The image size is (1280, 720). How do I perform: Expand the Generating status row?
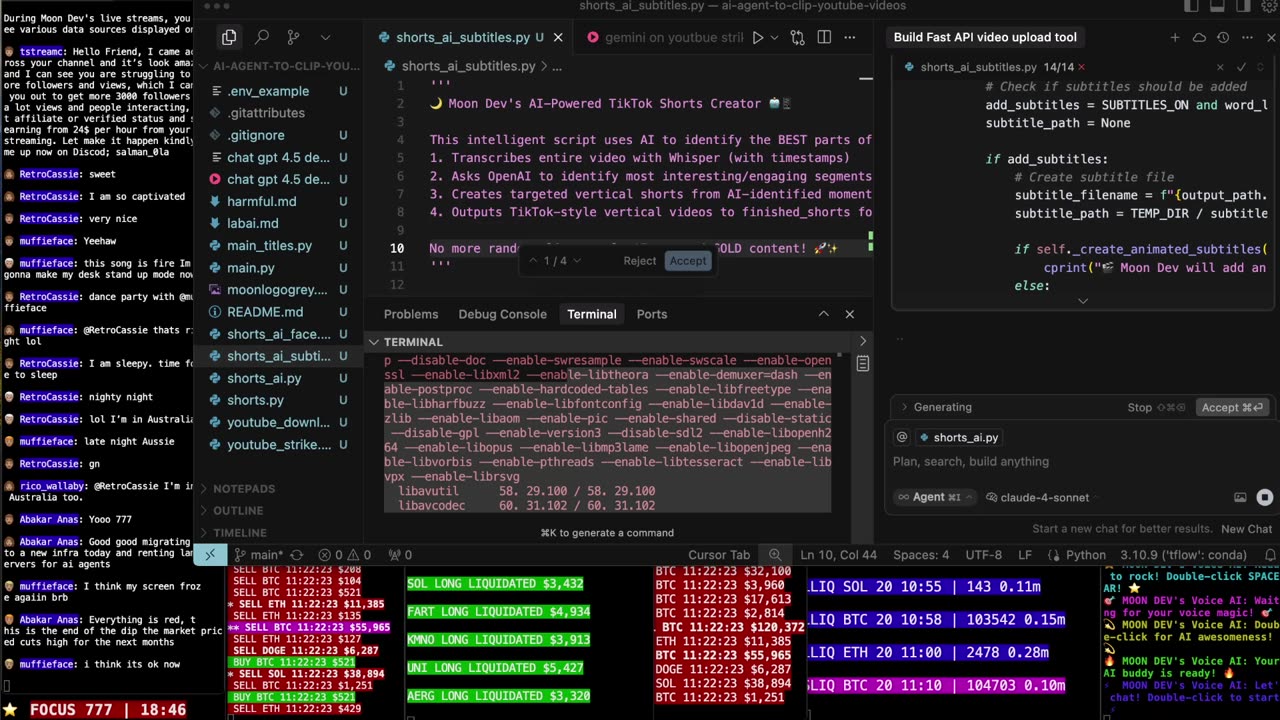pyautogui.click(x=936, y=407)
